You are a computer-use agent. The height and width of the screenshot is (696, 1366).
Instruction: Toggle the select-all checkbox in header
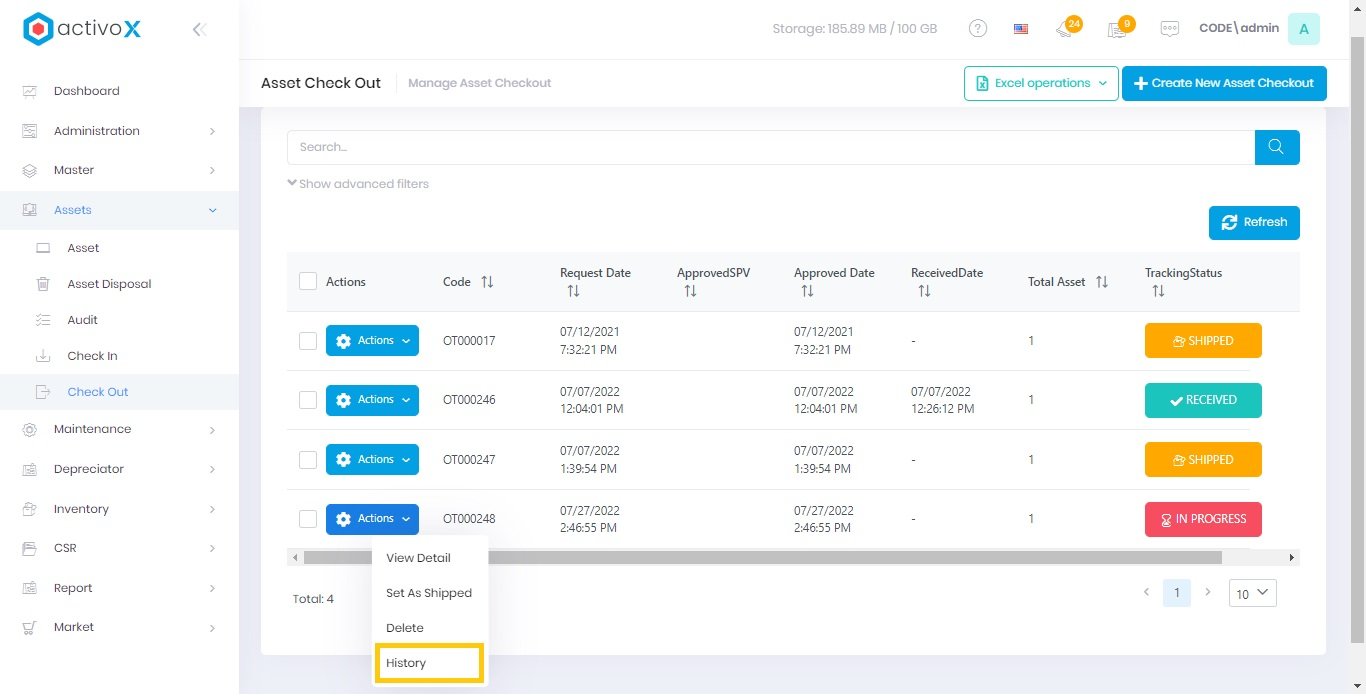pyautogui.click(x=308, y=282)
